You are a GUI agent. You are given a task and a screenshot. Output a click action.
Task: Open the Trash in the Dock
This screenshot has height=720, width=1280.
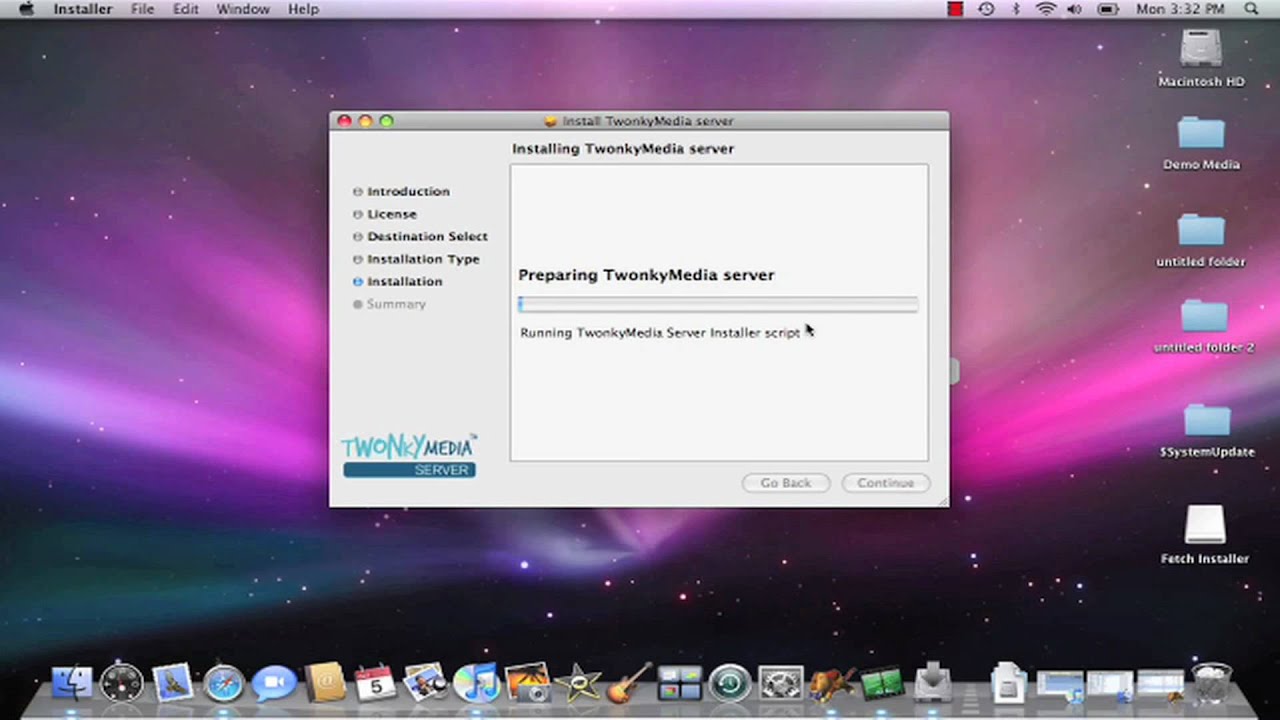click(x=1212, y=684)
